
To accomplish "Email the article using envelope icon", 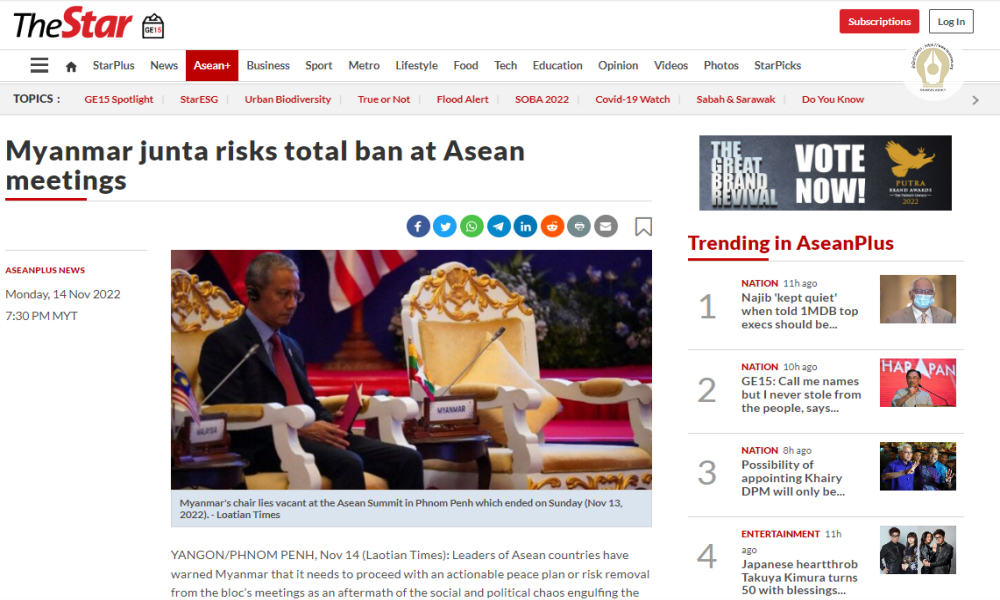I will [x=606, y=226].
